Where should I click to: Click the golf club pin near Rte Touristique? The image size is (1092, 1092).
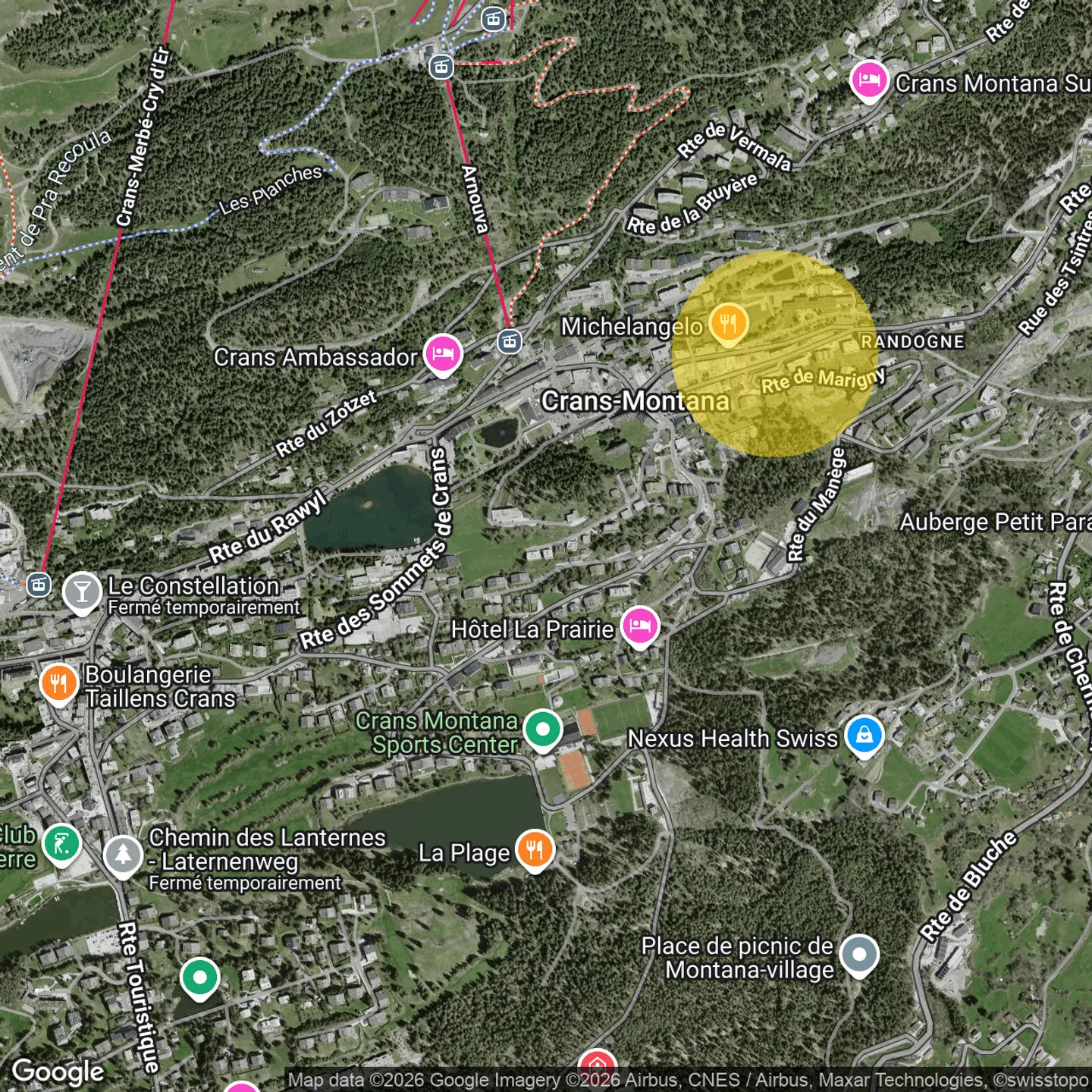coord(62,845)
